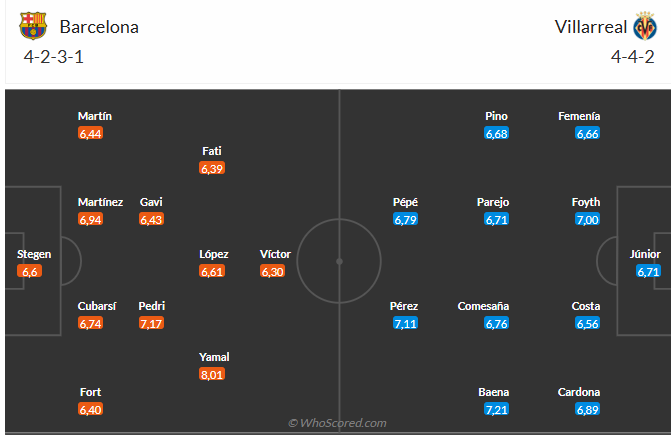Select Pedri's 7,17 rating badge
The height and width of the screenshot is (435, 671).
(x=153, y=323)
